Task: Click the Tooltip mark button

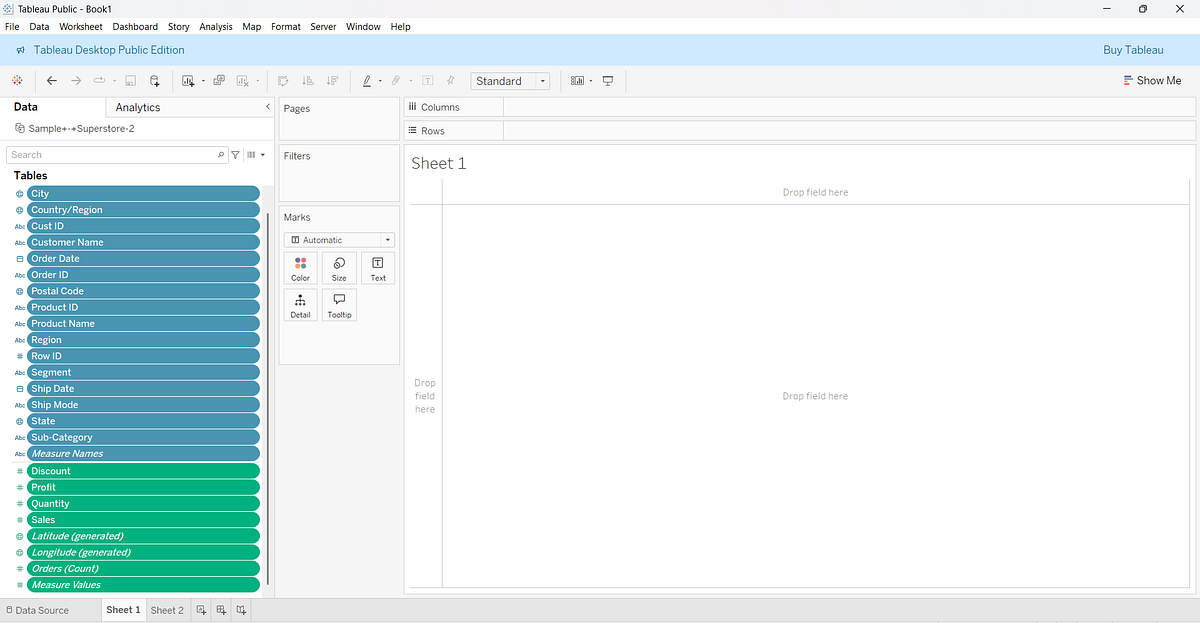Action: click(339, 304)
